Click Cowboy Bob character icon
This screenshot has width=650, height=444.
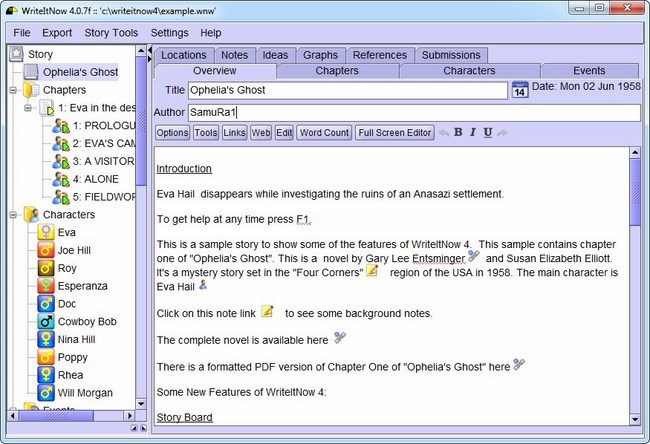tap(46, 321)
